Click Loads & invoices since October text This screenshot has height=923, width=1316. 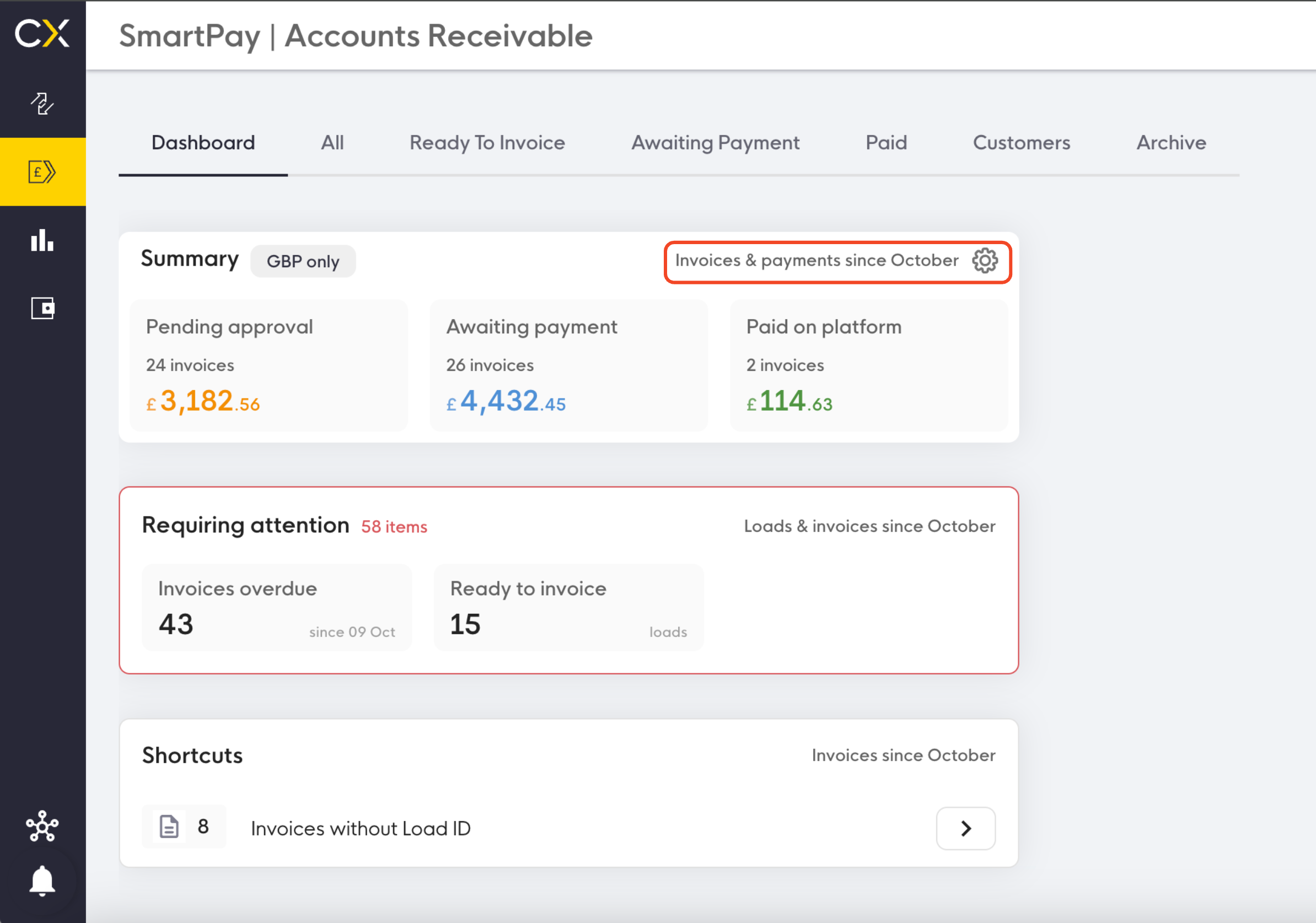click(x=869, y=526)
